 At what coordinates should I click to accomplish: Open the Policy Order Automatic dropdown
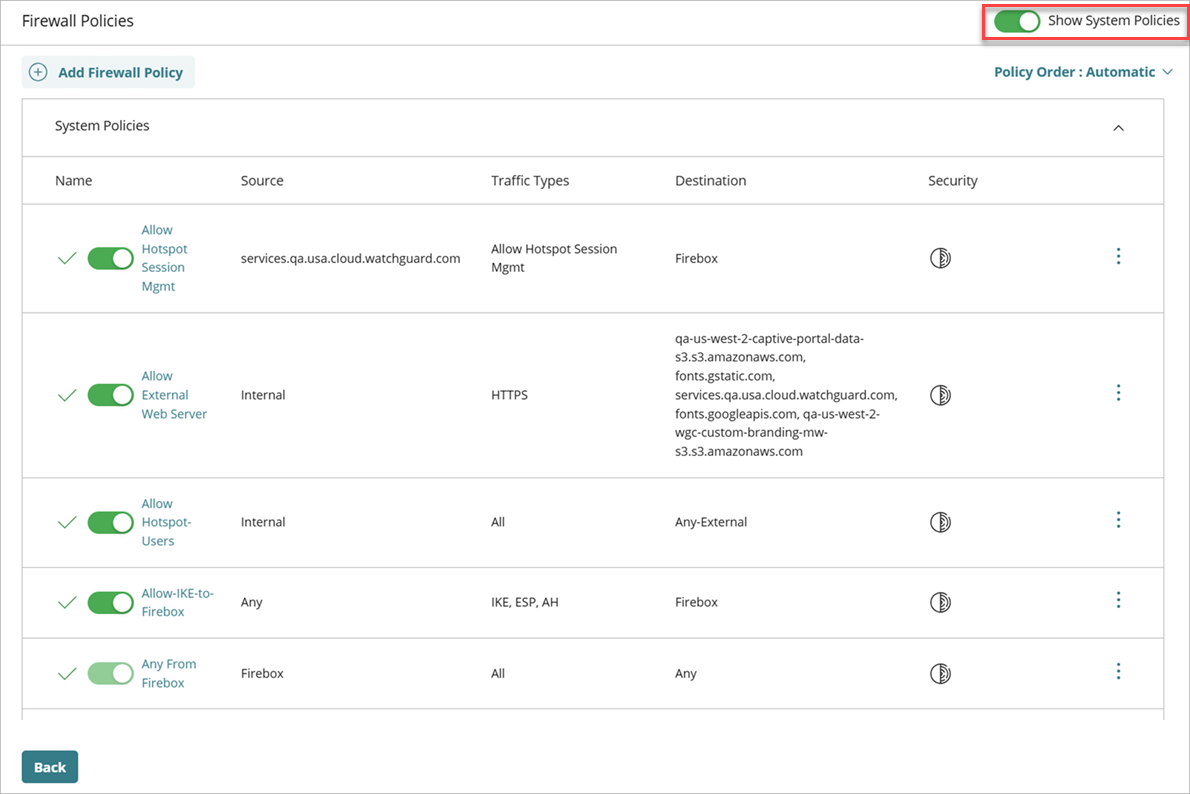pos(1082,71)
